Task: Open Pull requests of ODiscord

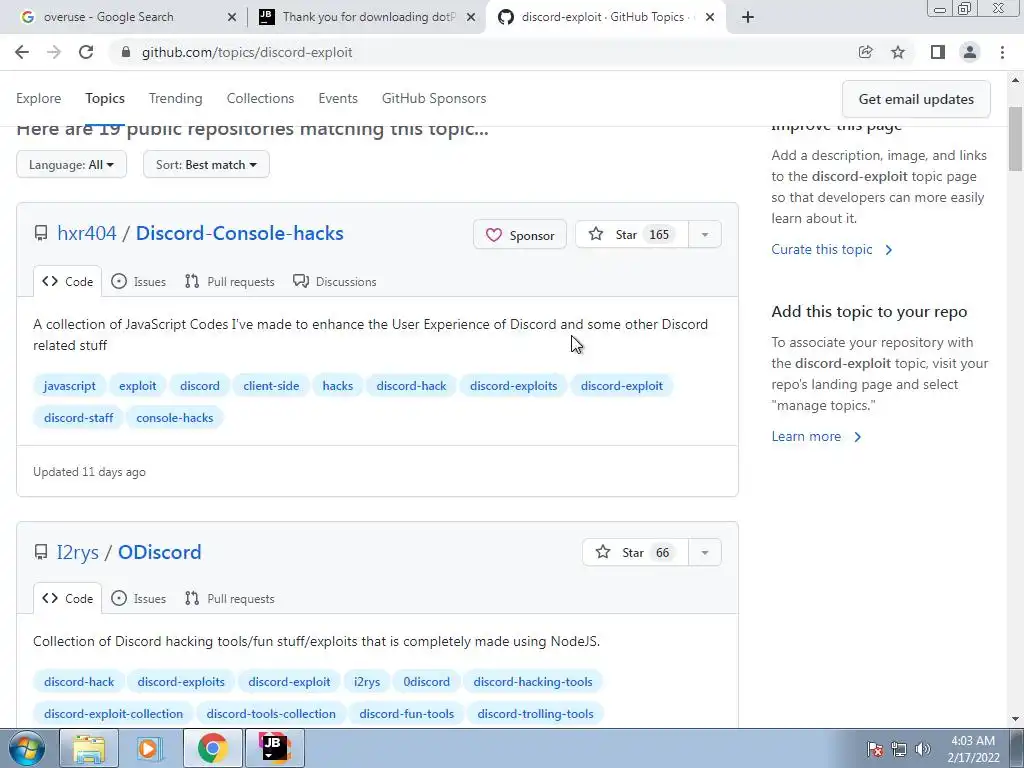Action: click(x=229, y=598)
